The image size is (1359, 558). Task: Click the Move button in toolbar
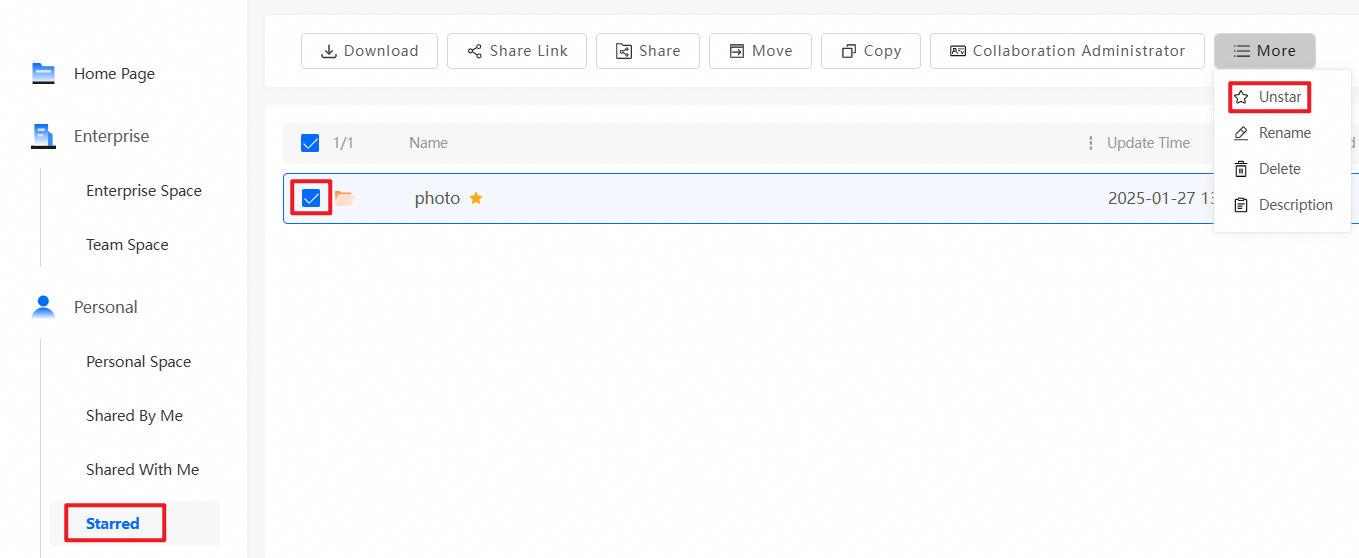[x=760, y=51]
